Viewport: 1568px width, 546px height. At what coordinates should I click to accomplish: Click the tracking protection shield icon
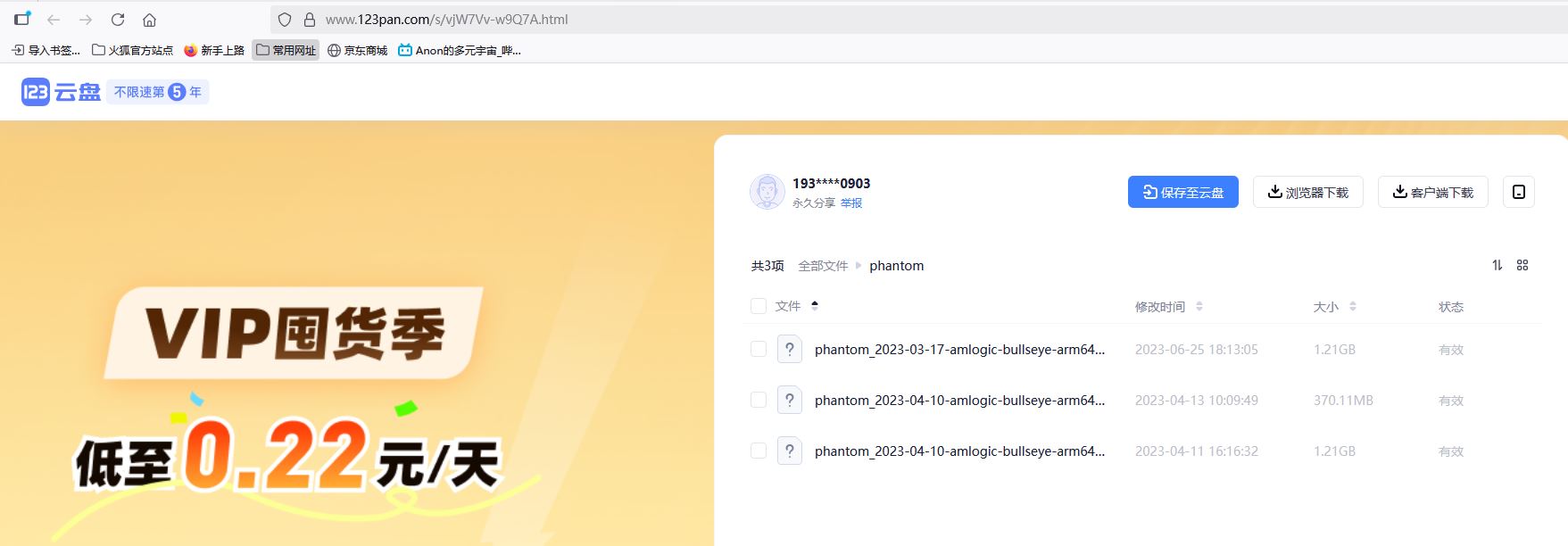285,20
